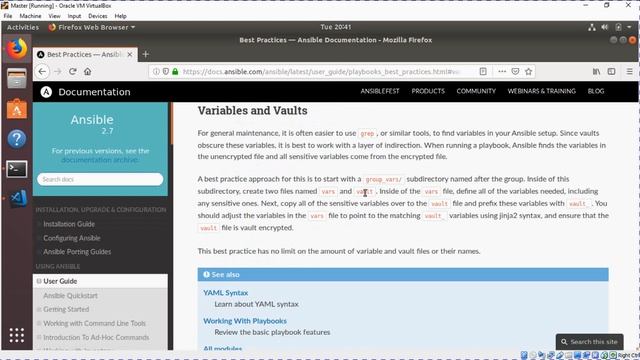Viewport: 640px width, 360px height.
Task: Show site information icon in URL bar
Action: tap(156, 71)
